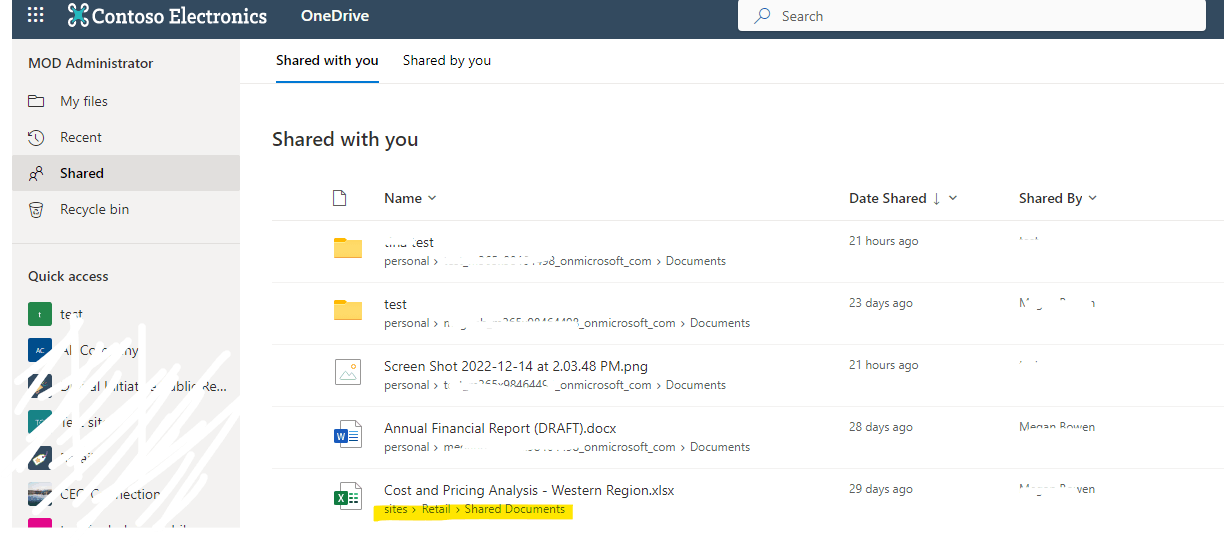The image size is (1224, 546).
Task: Open Recent in sidebar
Action: [126, 137]
